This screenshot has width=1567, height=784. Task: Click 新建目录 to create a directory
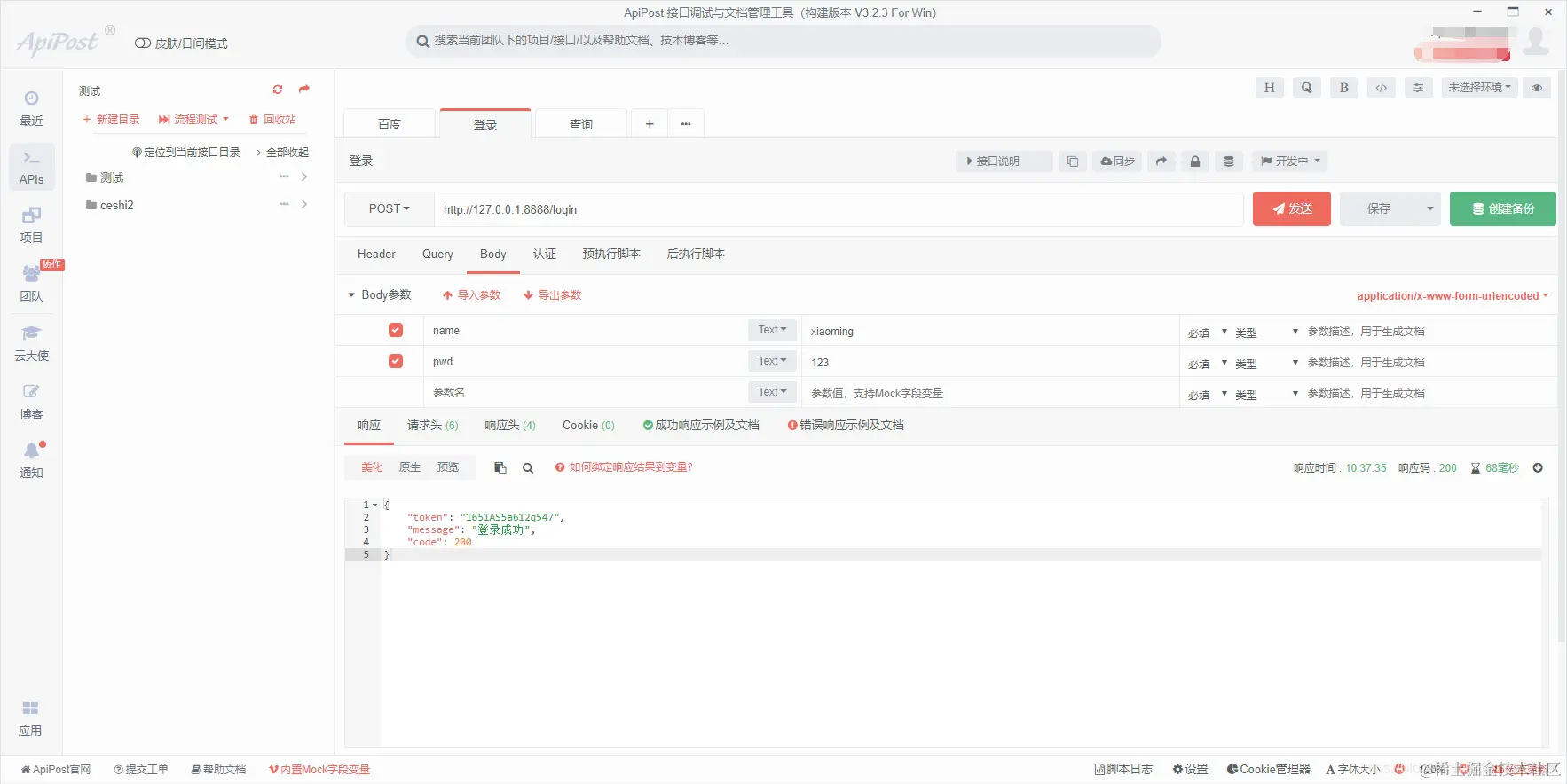(111, 120)
